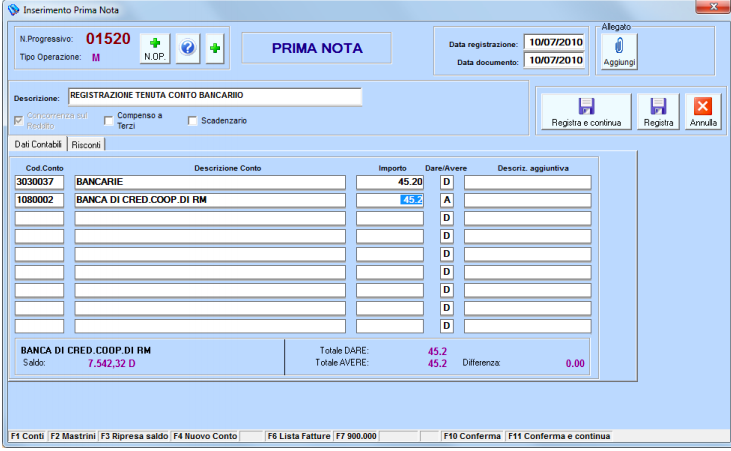The width and height of the screenshot is (731, 451).
Task: Click the Tipo Operazione value M
Action: coord(96,57)
